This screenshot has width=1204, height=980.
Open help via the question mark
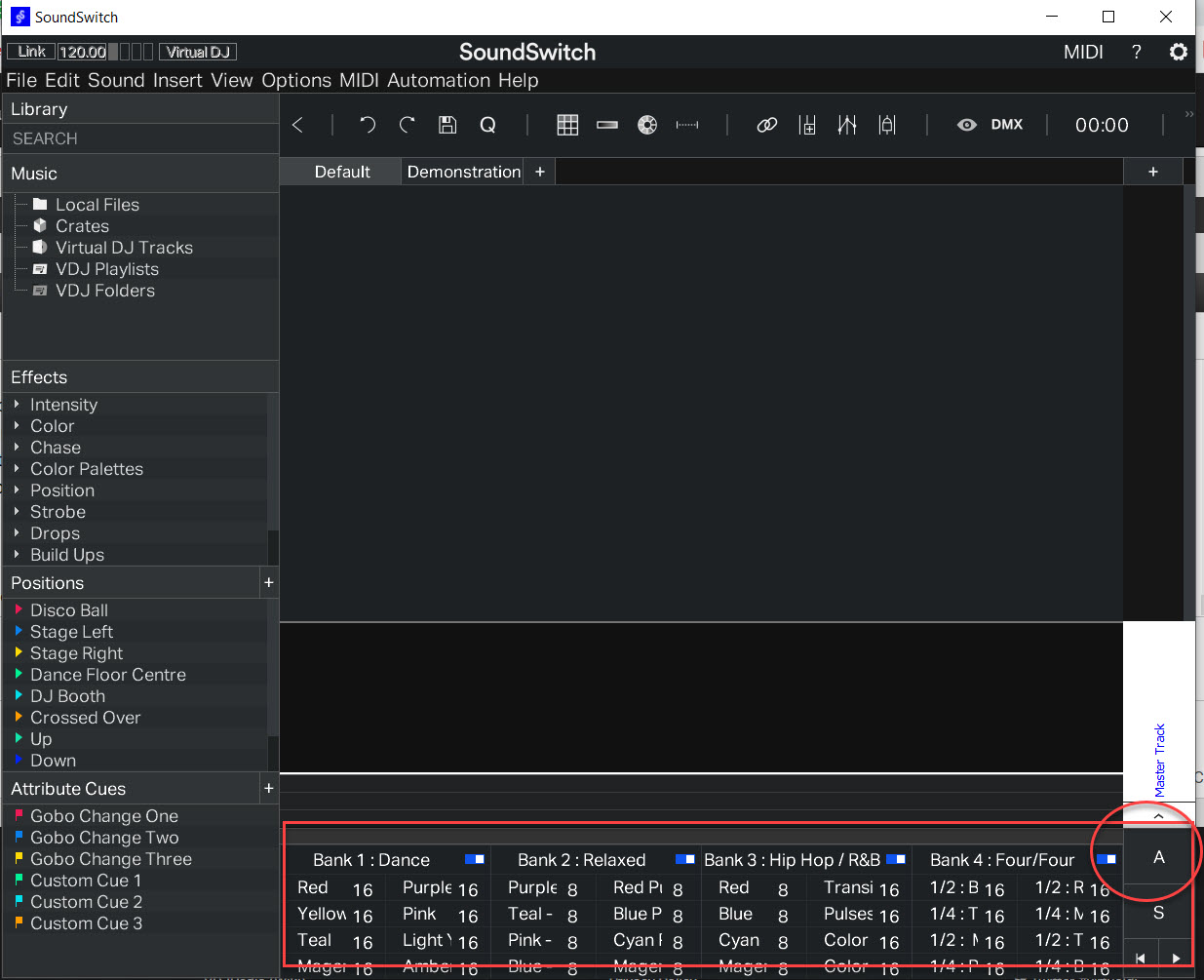point(1137,52)
